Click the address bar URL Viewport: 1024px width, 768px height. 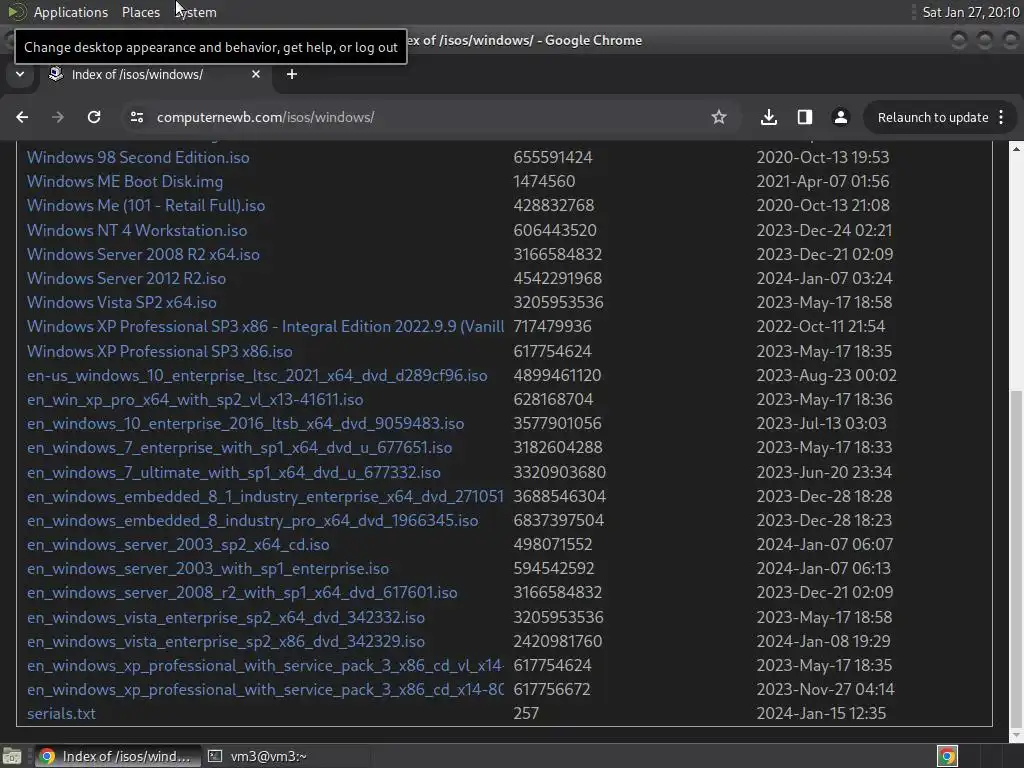[265, 118]
